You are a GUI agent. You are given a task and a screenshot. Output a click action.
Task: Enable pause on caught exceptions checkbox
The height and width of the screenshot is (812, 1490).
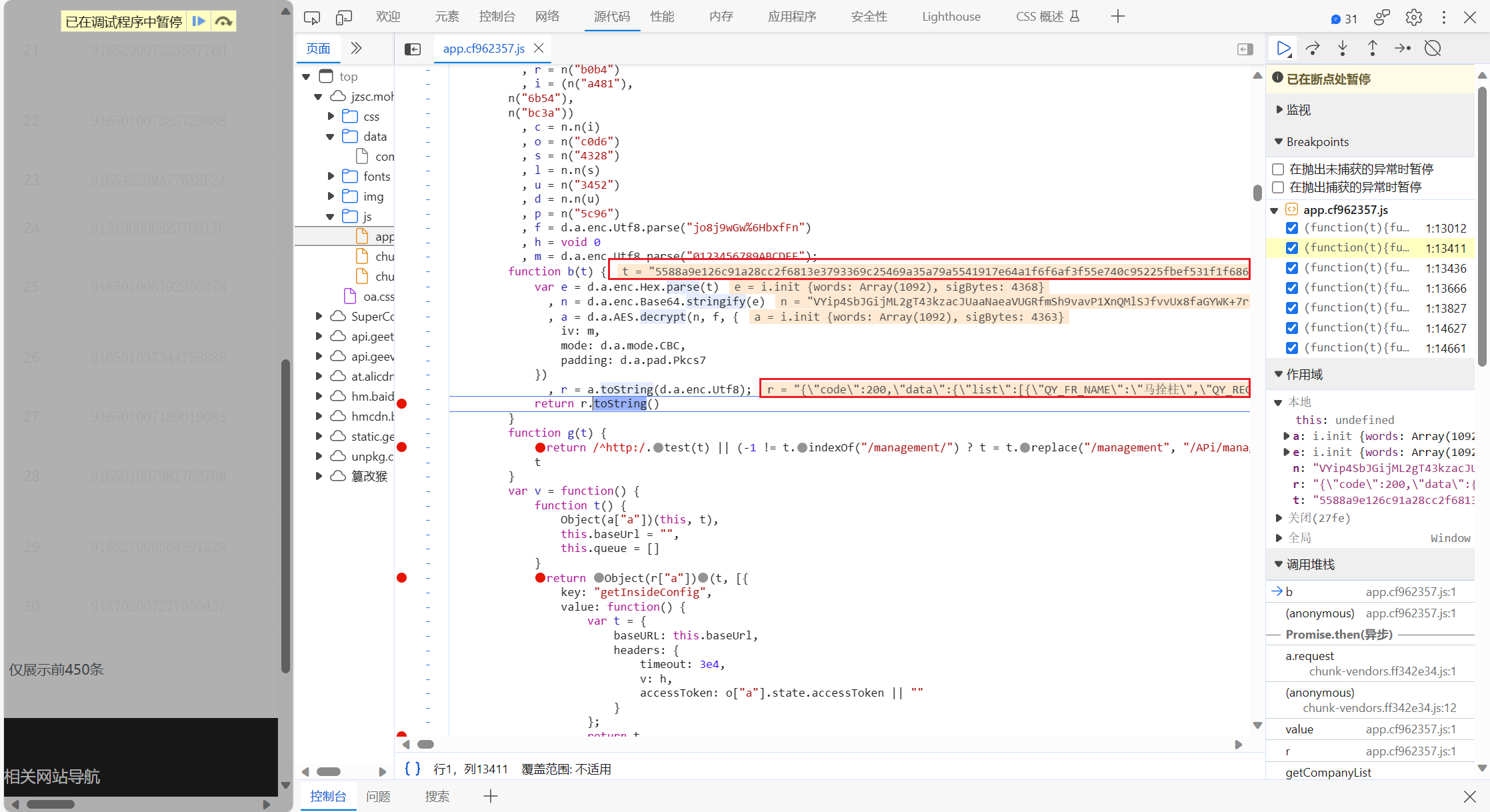pyautogui.click(x=1278, y=187)
